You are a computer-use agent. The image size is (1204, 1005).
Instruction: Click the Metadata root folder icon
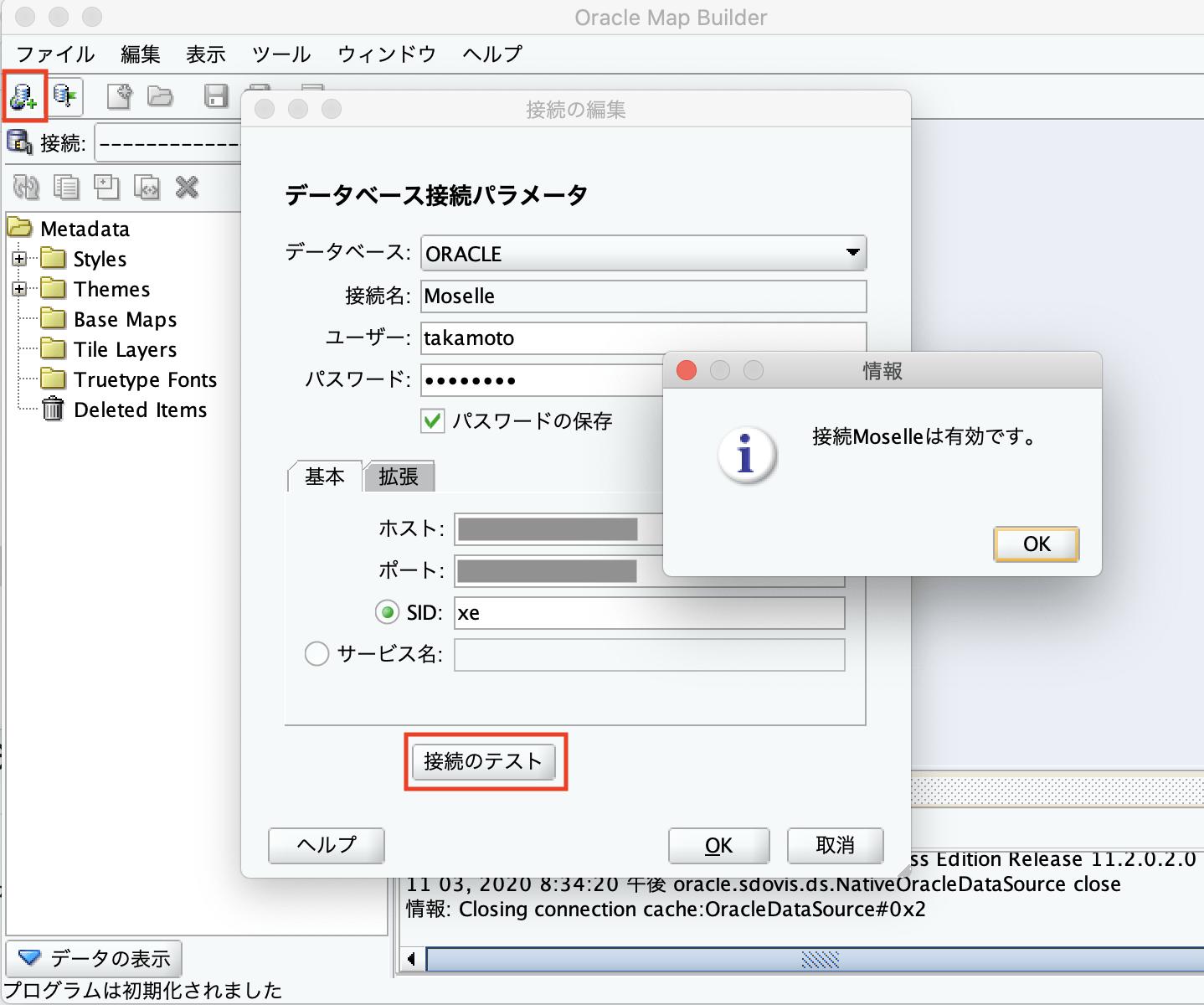(19, 227)
